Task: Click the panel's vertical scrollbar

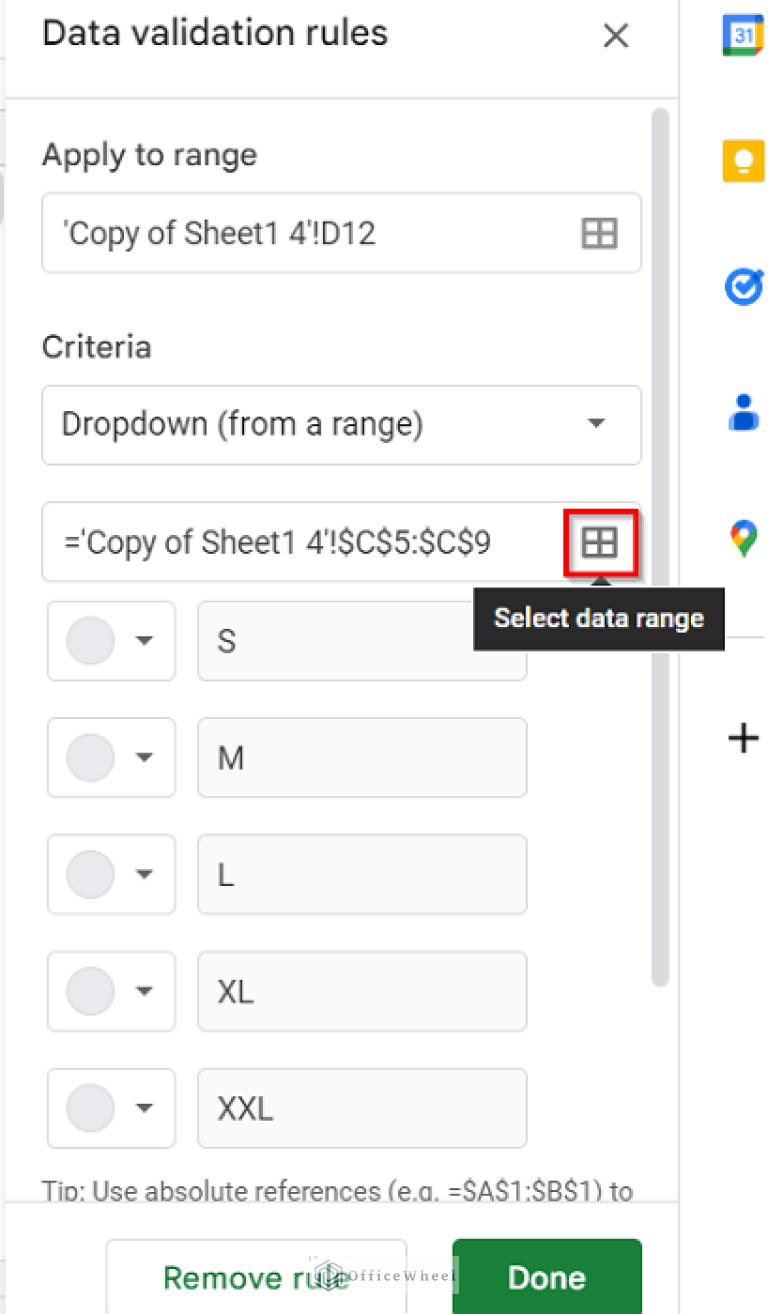Action: click(661, 550)
